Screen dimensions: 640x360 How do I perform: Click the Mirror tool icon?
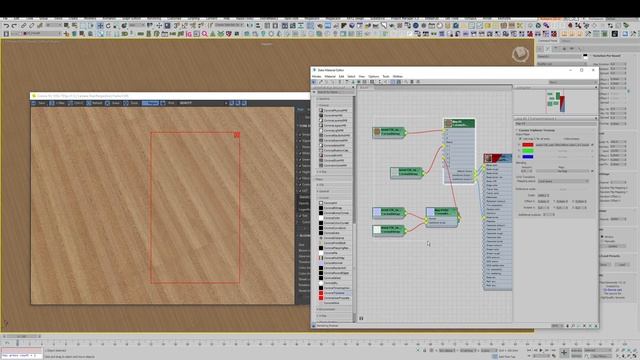coord(250,25)
